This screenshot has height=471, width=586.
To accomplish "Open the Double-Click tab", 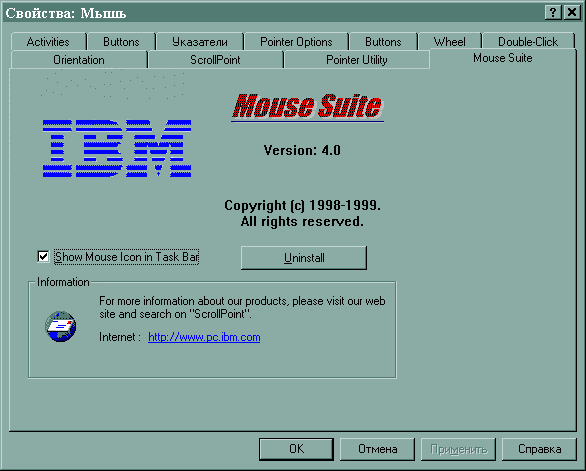I will 528,42.
